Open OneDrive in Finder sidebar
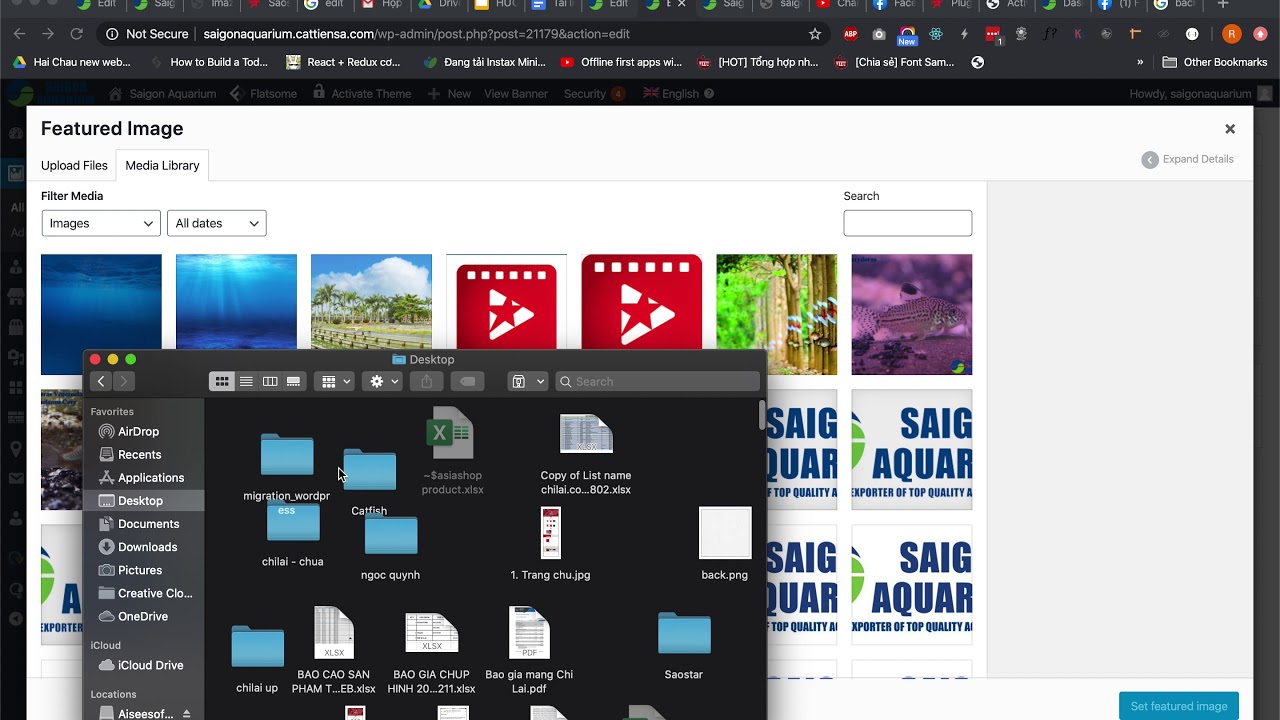The height and width of the screenshot is (720, 1280). pos(144,616)
